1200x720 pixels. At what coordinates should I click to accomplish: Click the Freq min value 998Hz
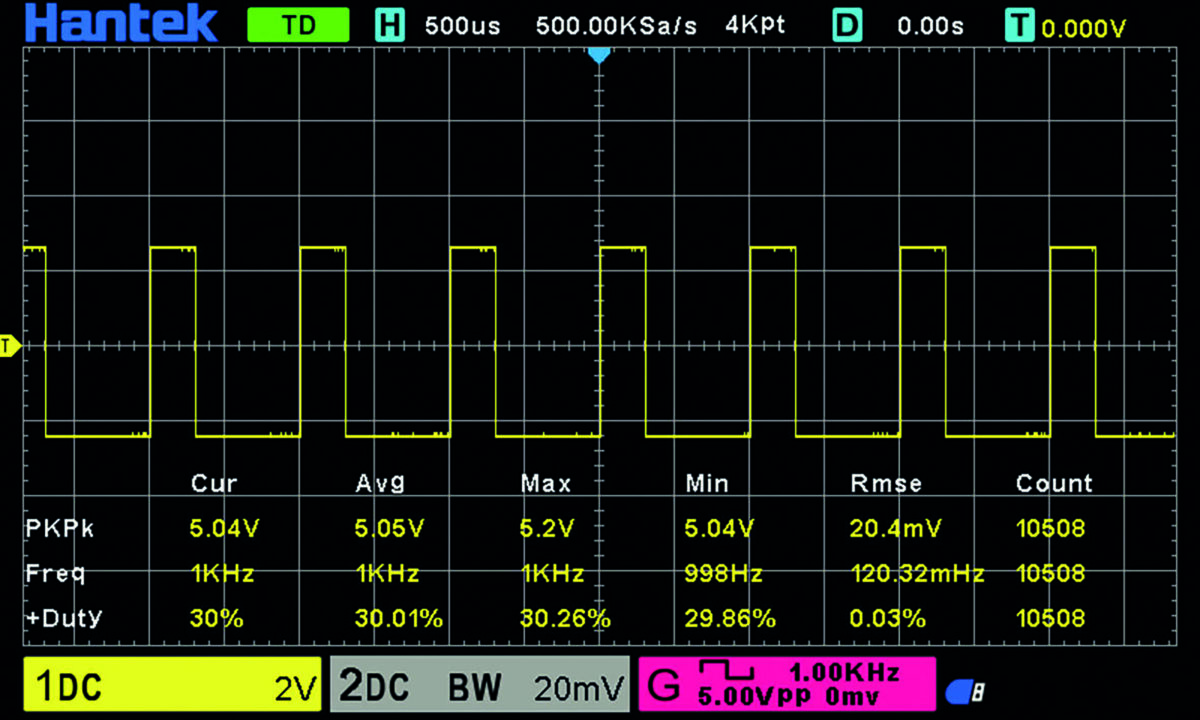pyautogui.click(x=724, y=574)
